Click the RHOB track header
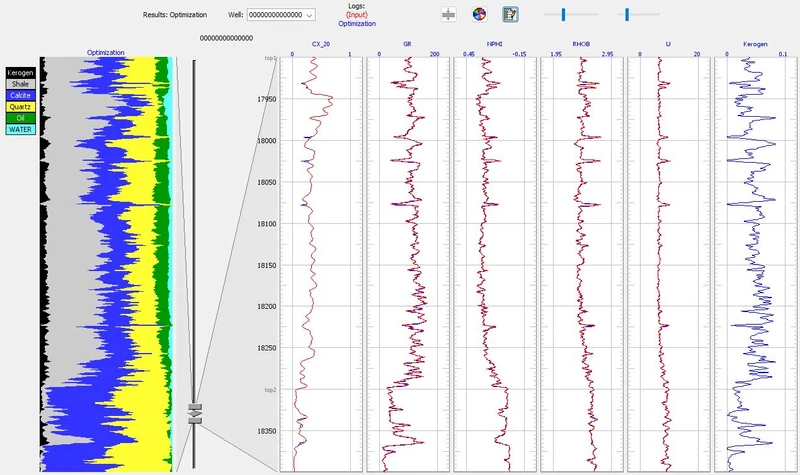800x475 pixels. pyautogui.click(x=581, y=44)
